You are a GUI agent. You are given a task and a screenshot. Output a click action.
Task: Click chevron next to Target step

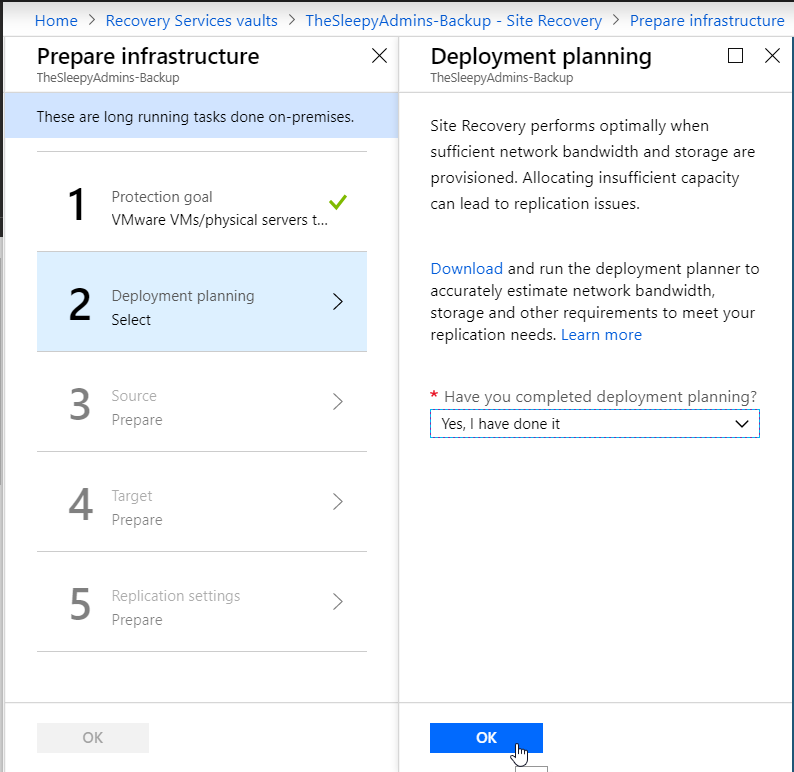pyautogui.click(x=338, y=502)
